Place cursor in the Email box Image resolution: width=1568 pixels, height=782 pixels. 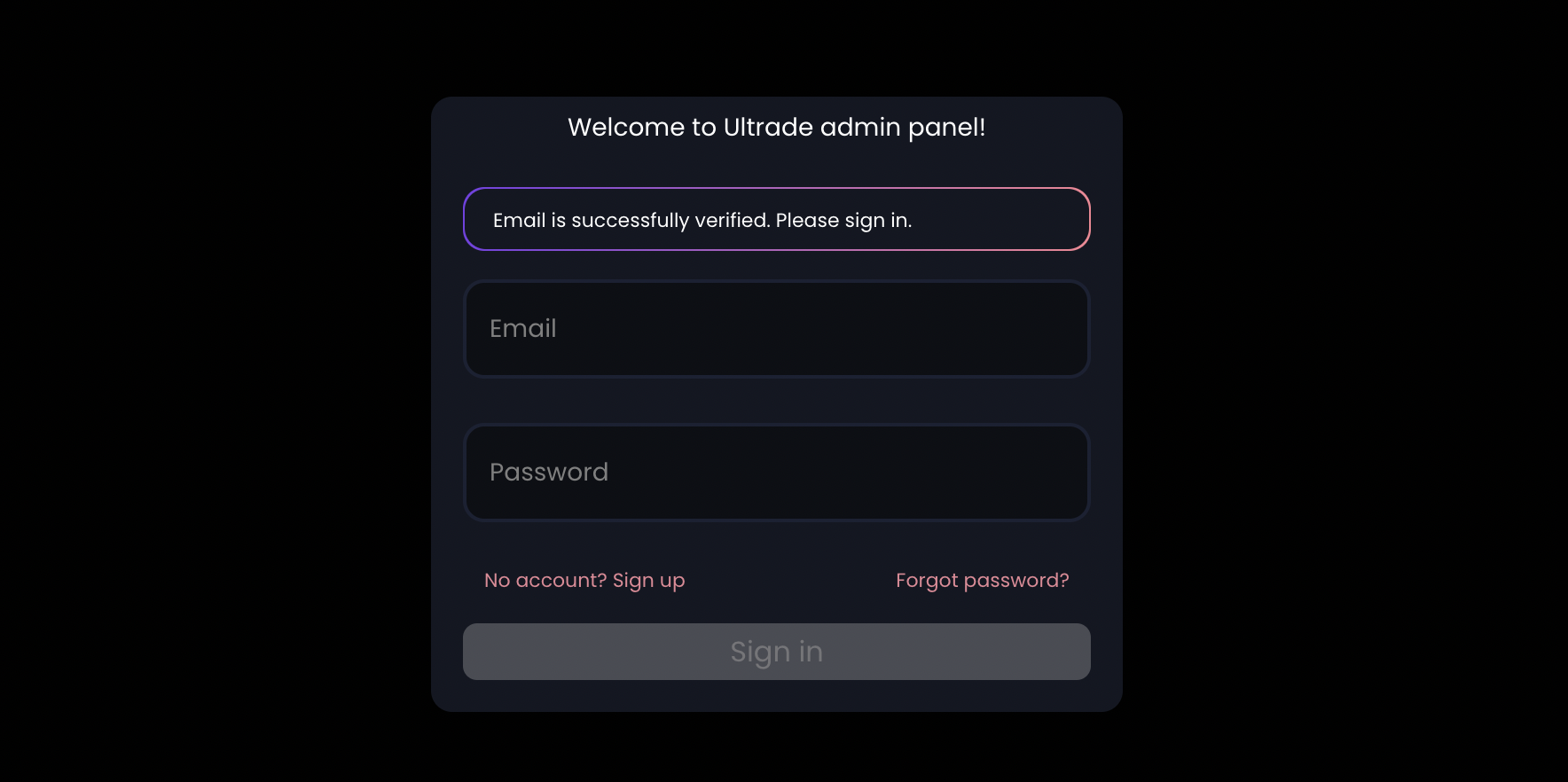click(x=776, y=329)
